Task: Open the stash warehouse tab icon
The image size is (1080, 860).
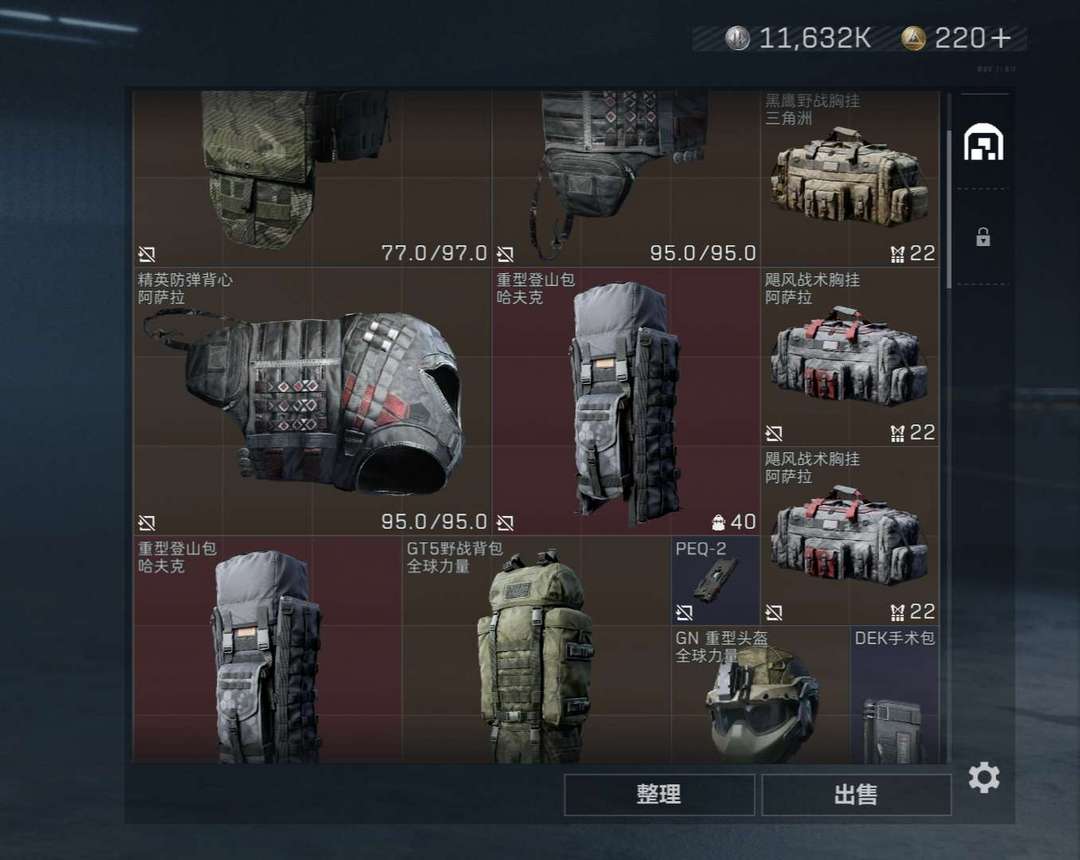Action: tap(983, 142)
